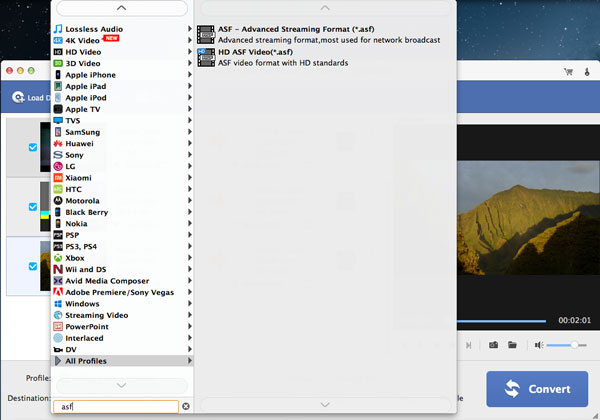Expand the PSP submenu arrow

pos(189,235)
